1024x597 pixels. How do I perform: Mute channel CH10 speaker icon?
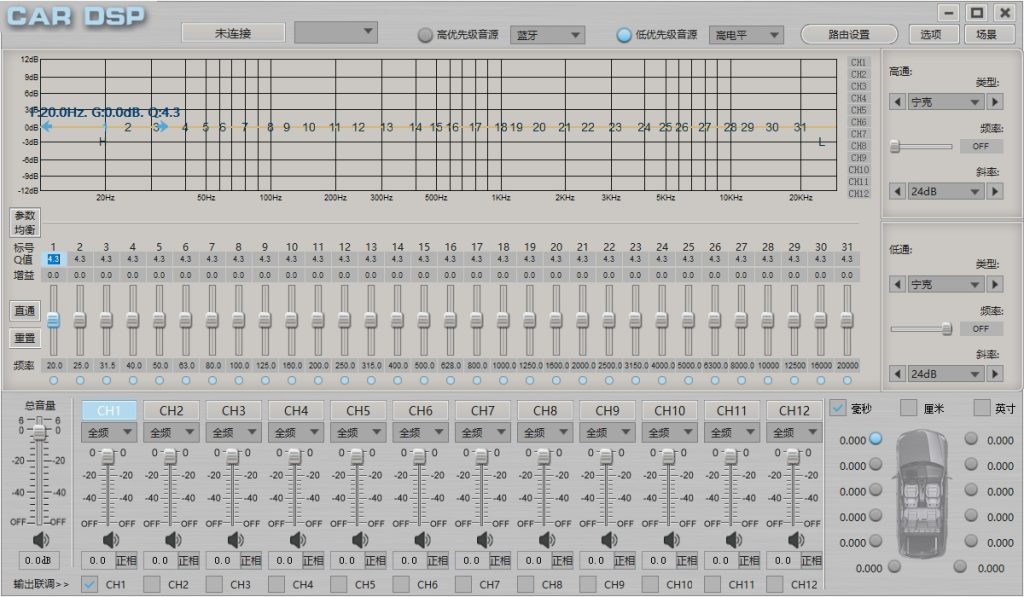(x=671, y=540)
